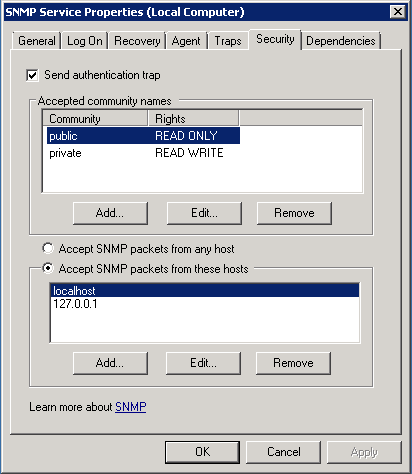This screenshot has width=412, height=474.
Task: Cancel the SNMP properties dialog
Action: pos(284,452)
